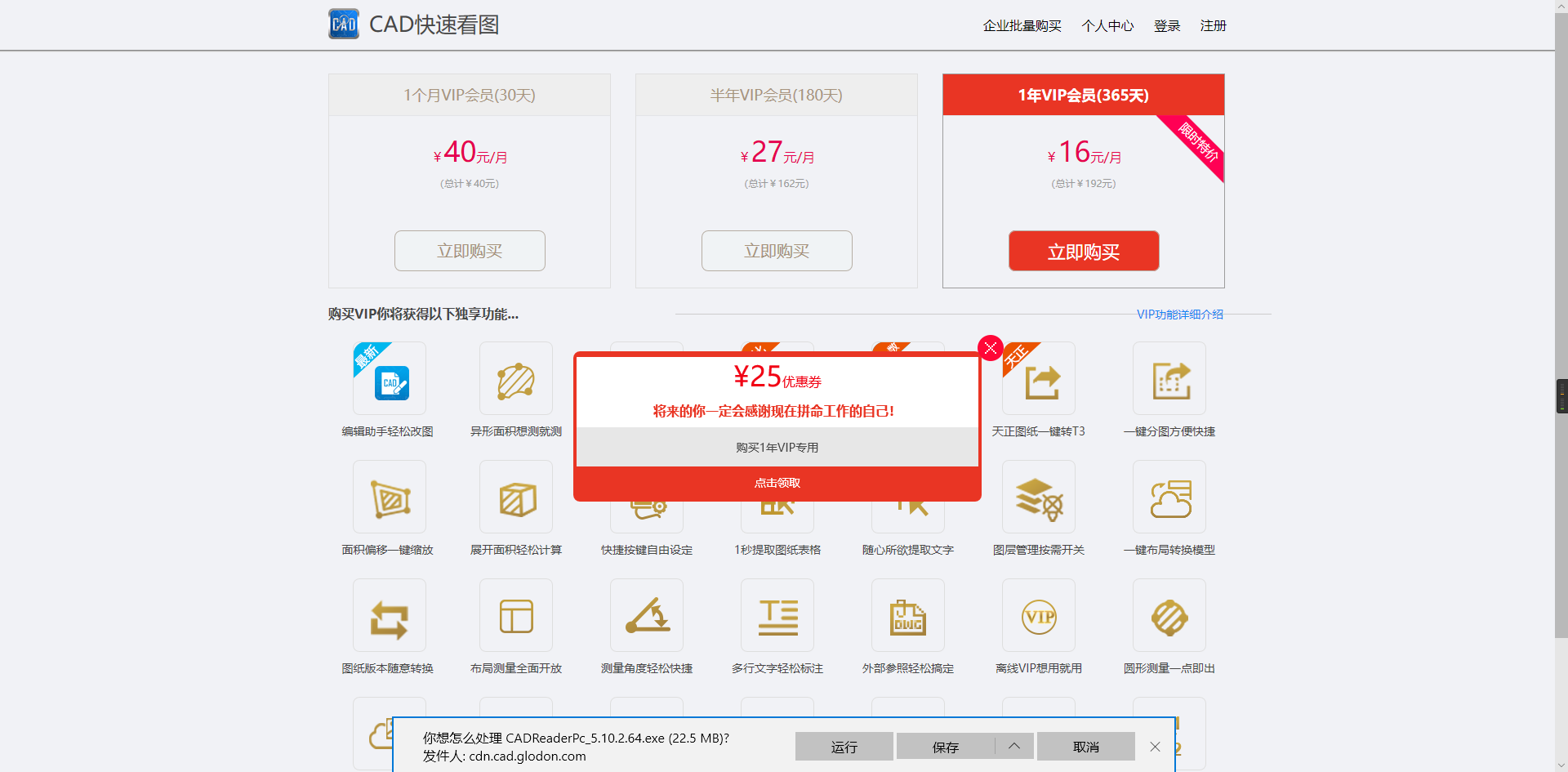The width and height of the screenshot is (1568, 772).
Task: Open 外部参照轻松搞定 DWG icon
Action: click(908, 615)
